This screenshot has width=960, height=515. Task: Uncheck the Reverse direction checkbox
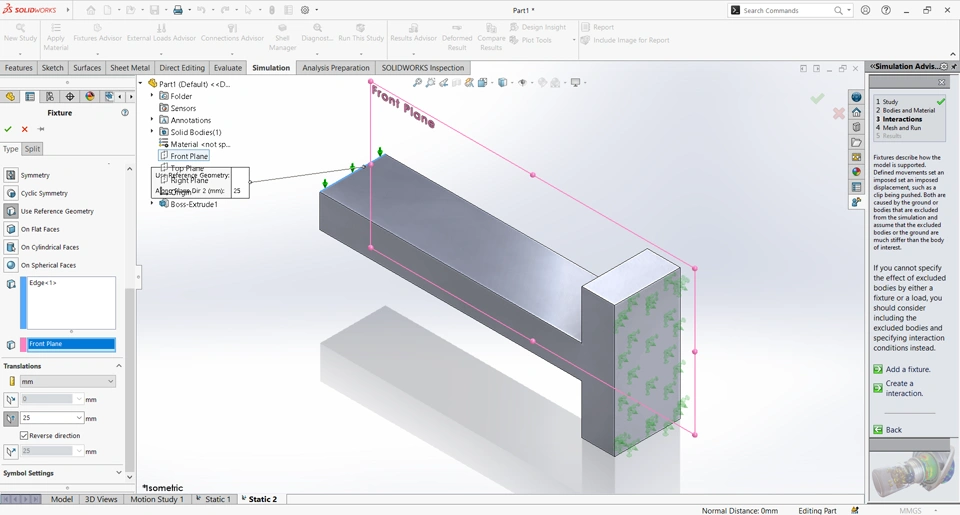click(x=24, y=435)
